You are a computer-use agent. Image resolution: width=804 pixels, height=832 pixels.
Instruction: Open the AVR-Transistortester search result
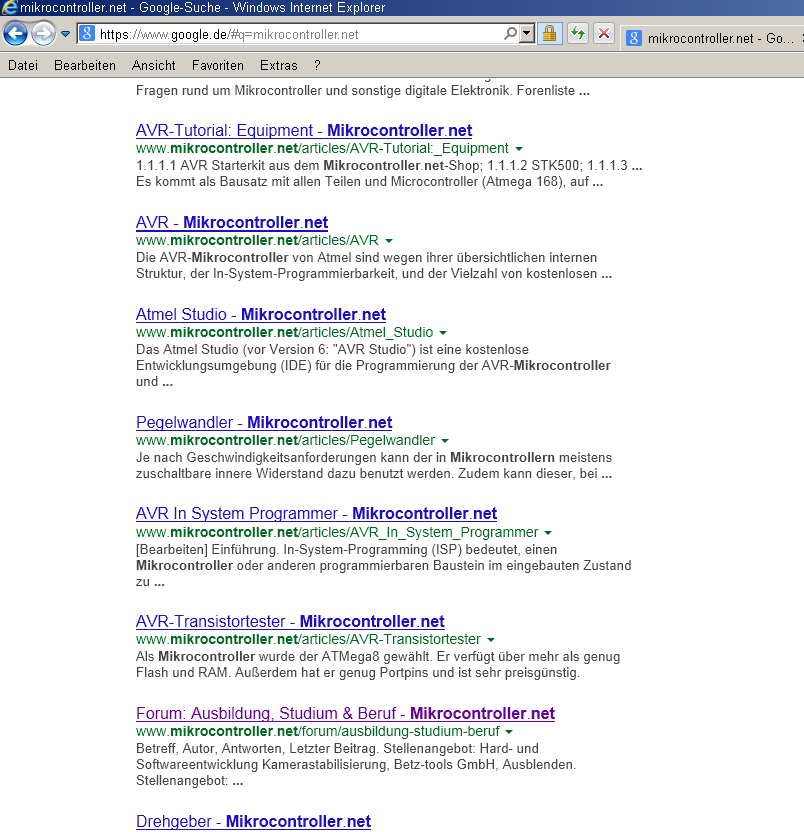[290, 621]
